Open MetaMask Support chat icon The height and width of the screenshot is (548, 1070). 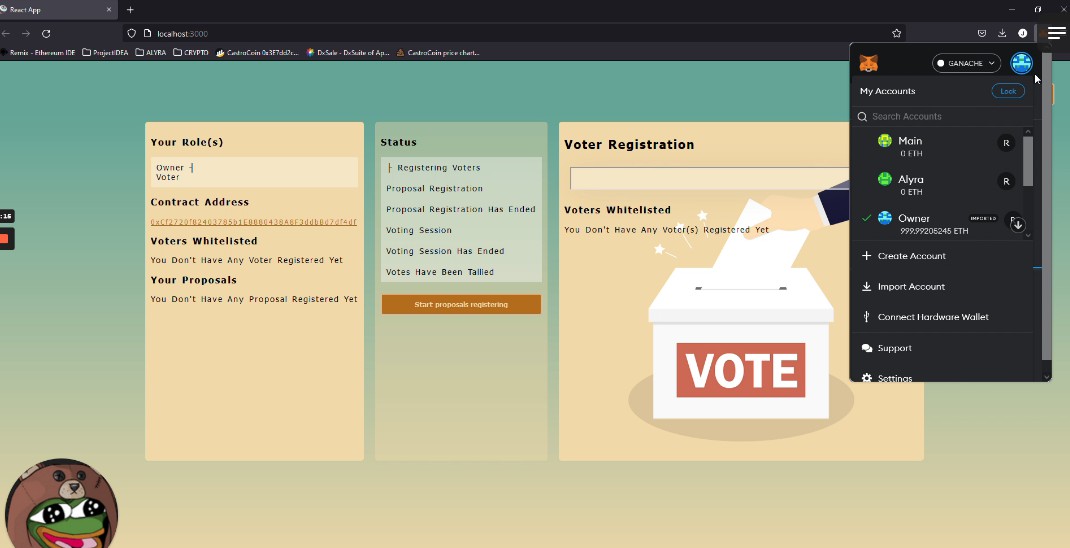click(x=866, y=348)
